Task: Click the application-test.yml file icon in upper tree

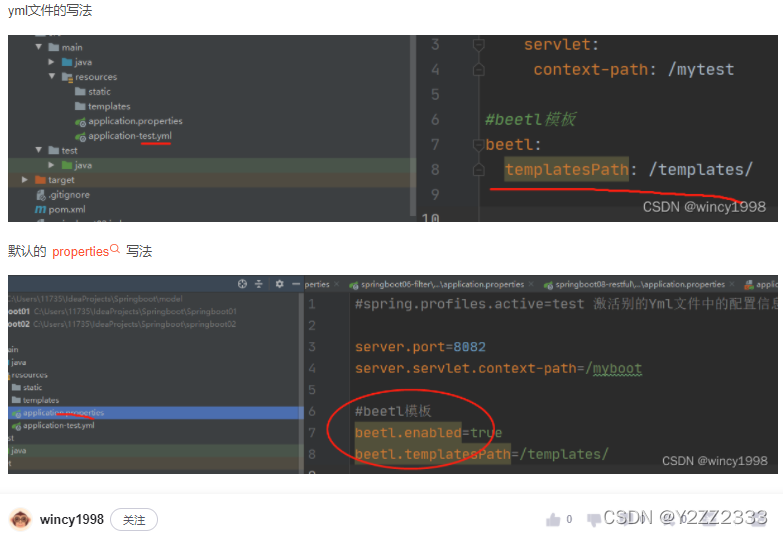Action: [80, 136]
